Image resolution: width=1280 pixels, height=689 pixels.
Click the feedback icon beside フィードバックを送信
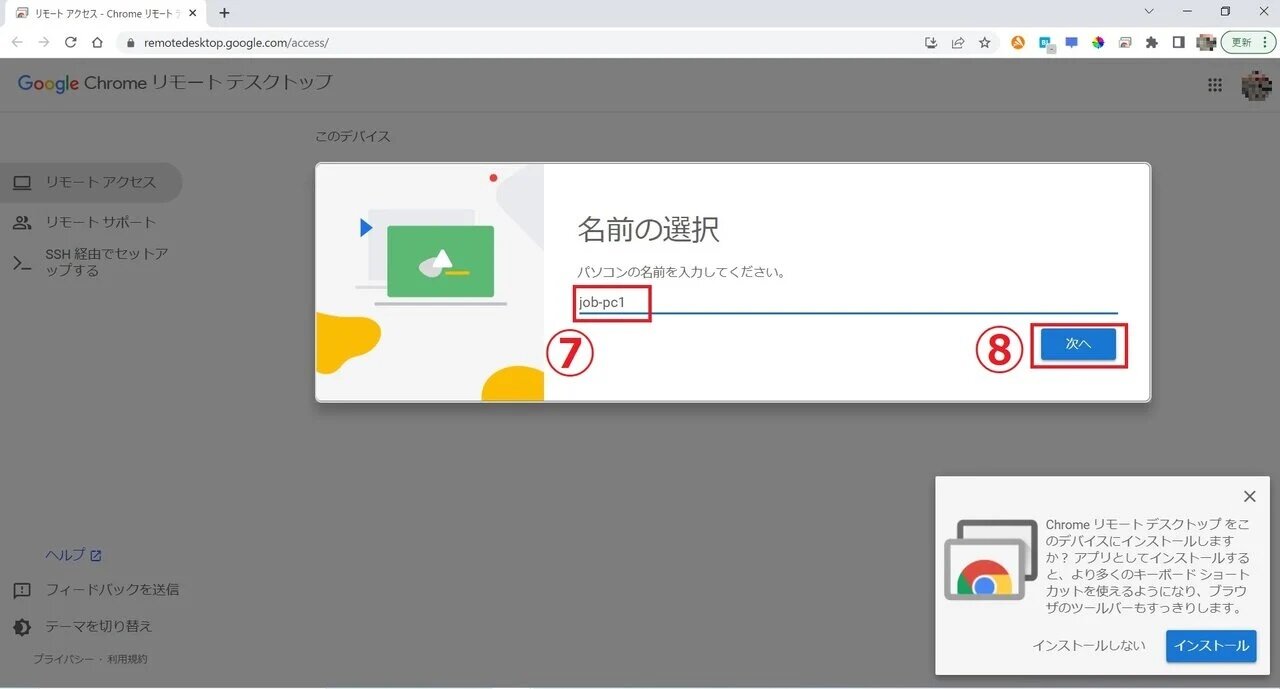(x=21, y=591)
